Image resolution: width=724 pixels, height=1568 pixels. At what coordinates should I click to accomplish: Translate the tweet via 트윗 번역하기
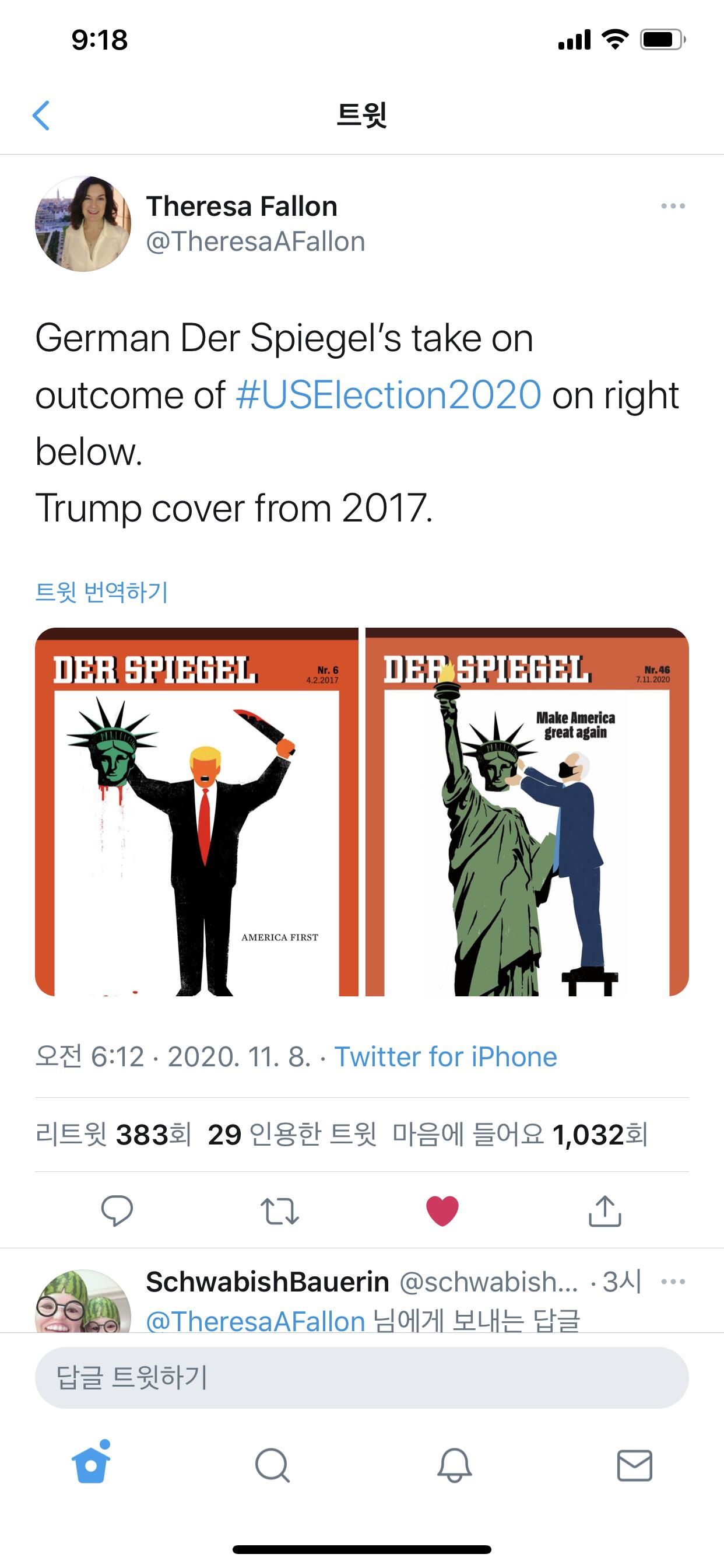101,591
